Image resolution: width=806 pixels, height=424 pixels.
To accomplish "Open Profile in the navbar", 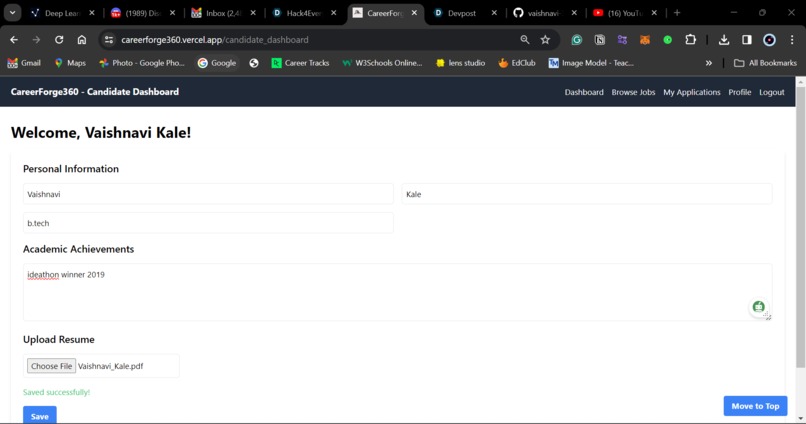I will (740, 92).
